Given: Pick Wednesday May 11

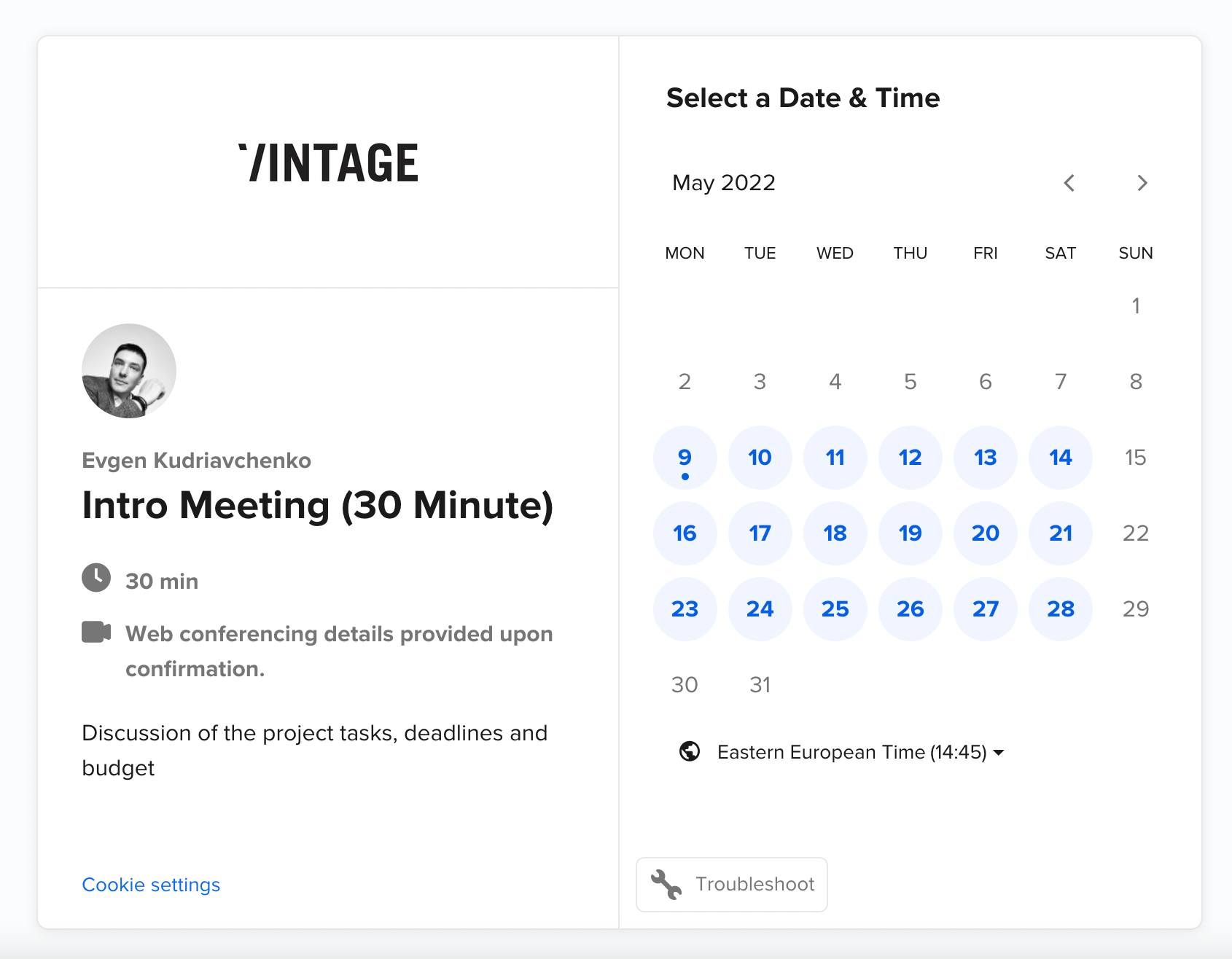Looking at the screenshot, I should (835, 458).
